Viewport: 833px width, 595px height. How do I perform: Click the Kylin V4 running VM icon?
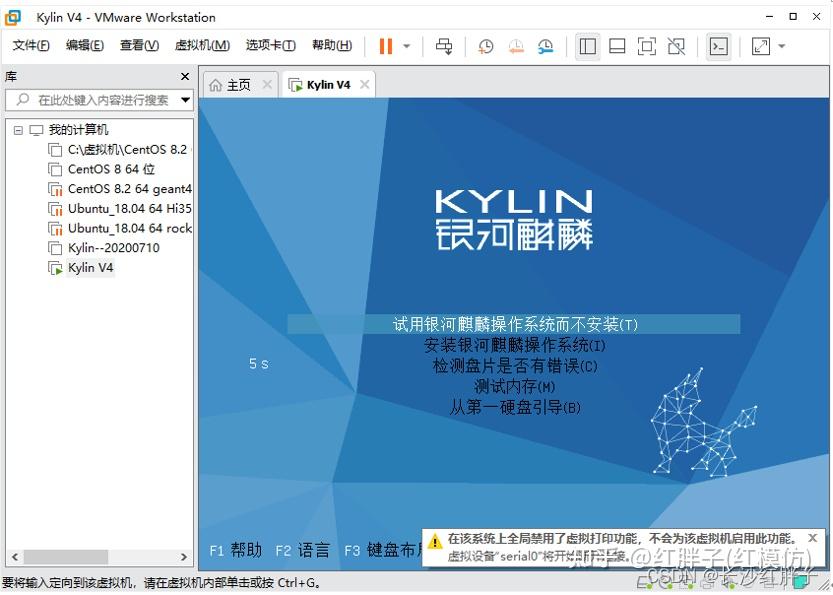click(55, 268)
